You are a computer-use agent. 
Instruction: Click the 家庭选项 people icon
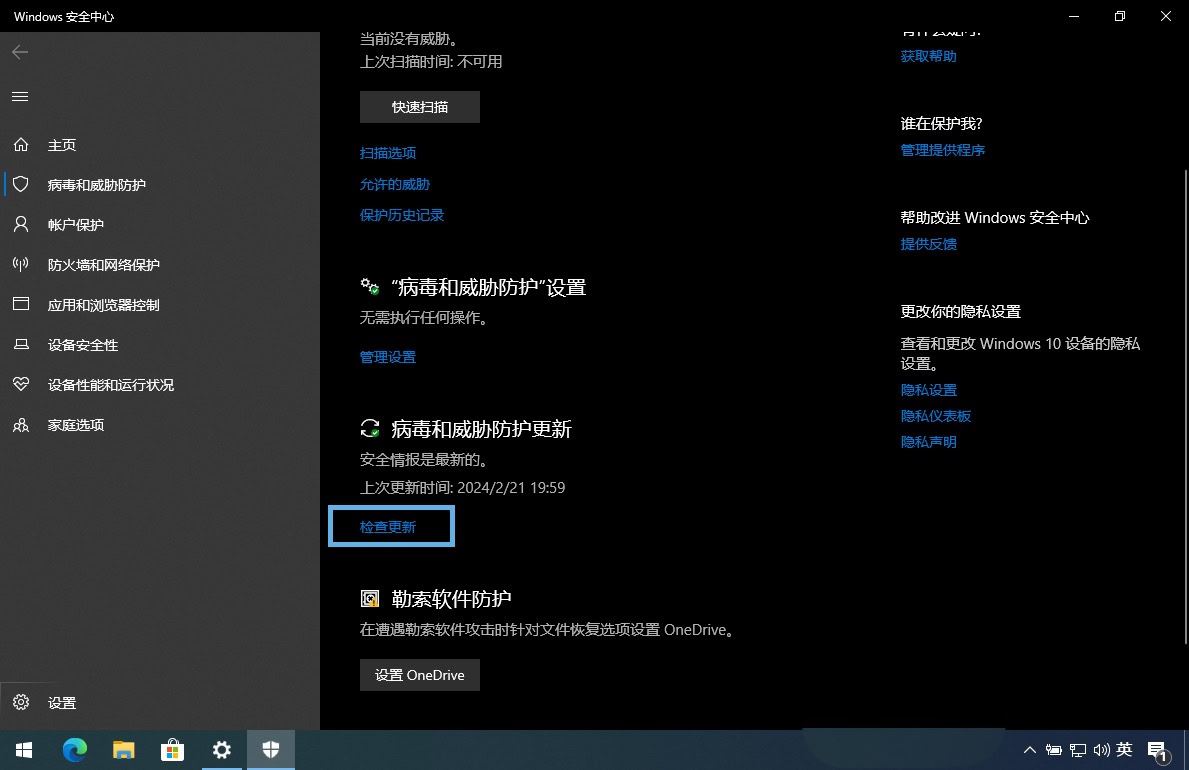(21, 425)
